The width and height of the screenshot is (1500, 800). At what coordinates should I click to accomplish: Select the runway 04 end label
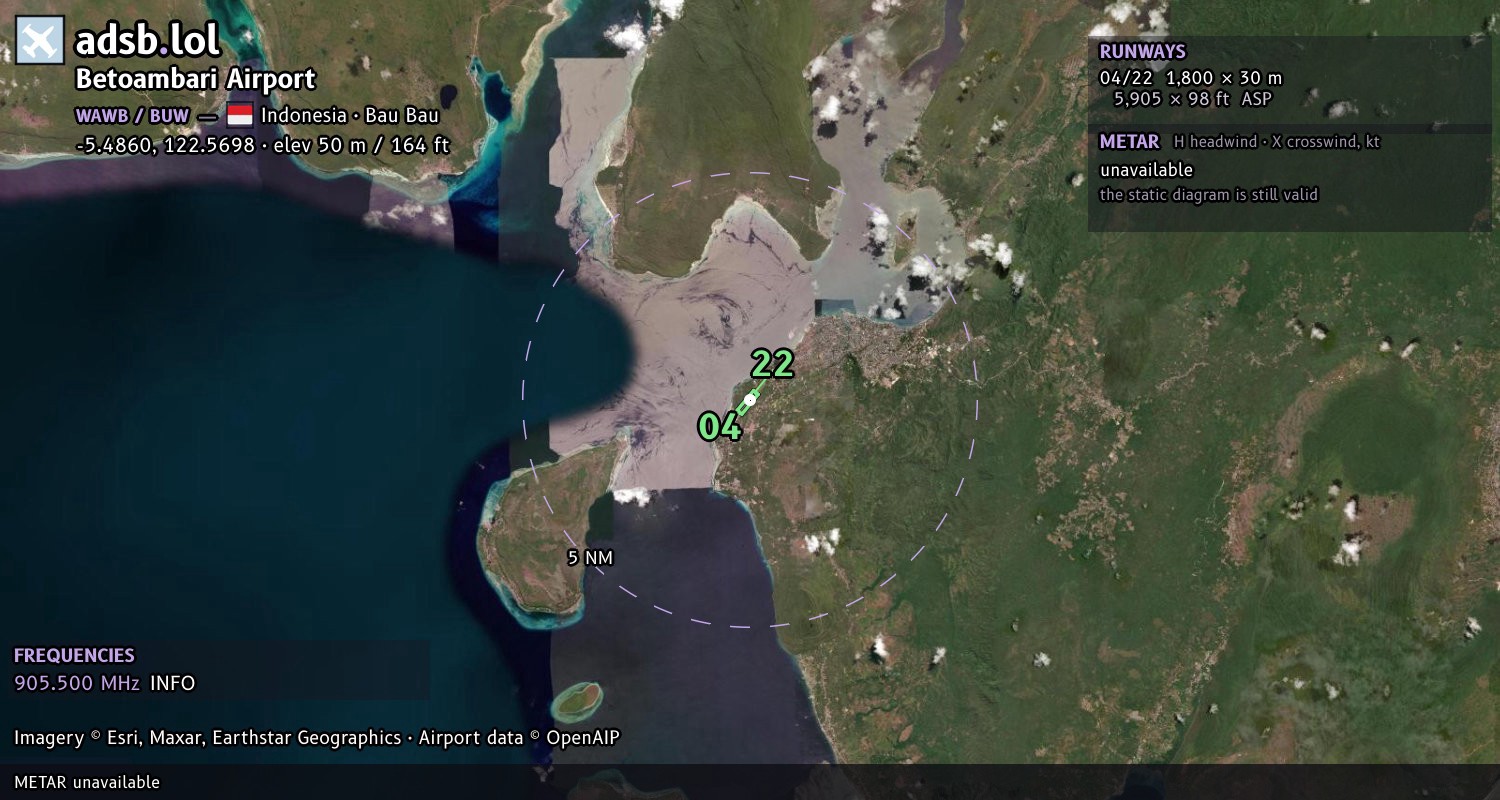(720, 427)
